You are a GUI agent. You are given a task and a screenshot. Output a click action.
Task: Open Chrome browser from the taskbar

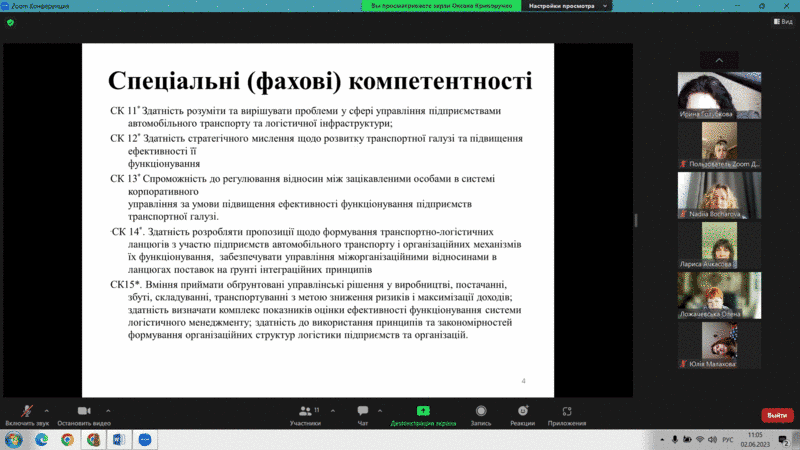tap(67, 439)
